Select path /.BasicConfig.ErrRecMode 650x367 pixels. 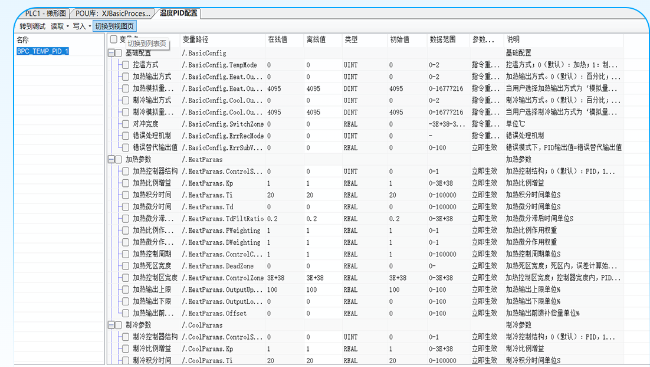[223, 136]
